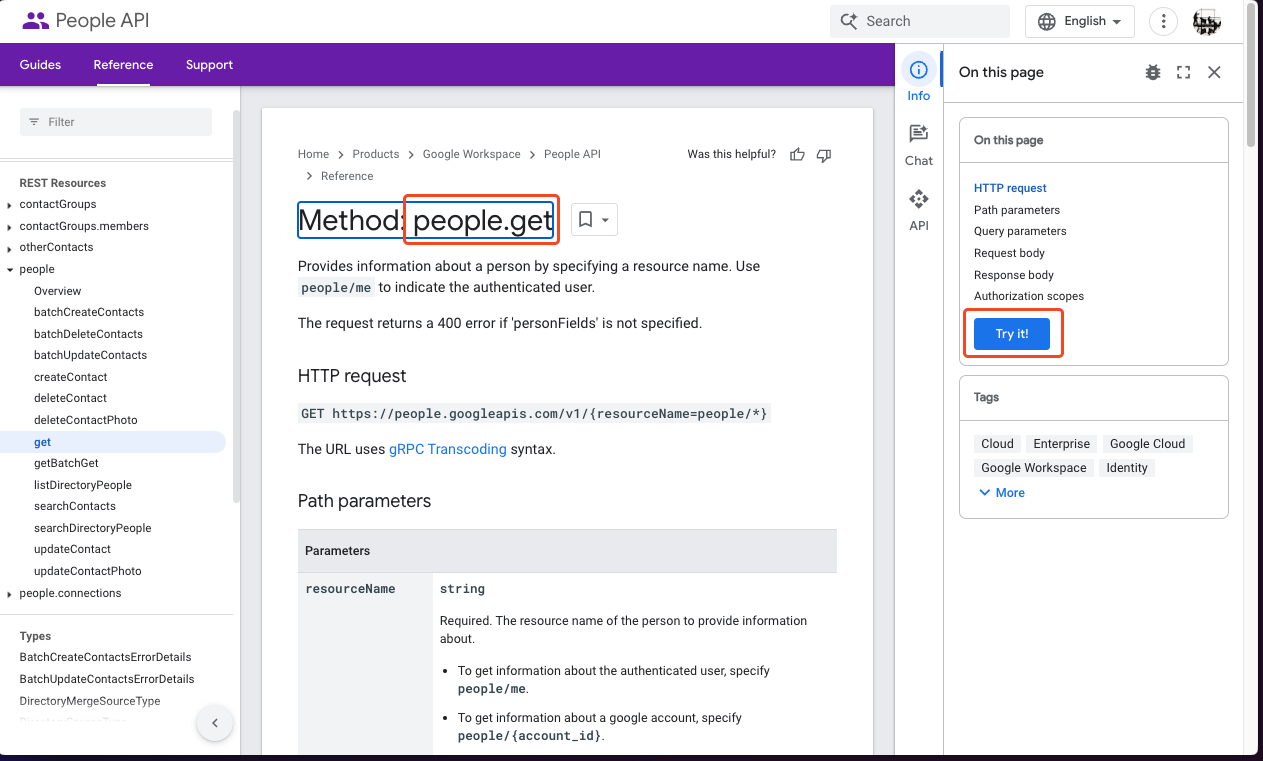Open the Support tab
This screenshot has width=1263, height=761.
tap(209, 64)
